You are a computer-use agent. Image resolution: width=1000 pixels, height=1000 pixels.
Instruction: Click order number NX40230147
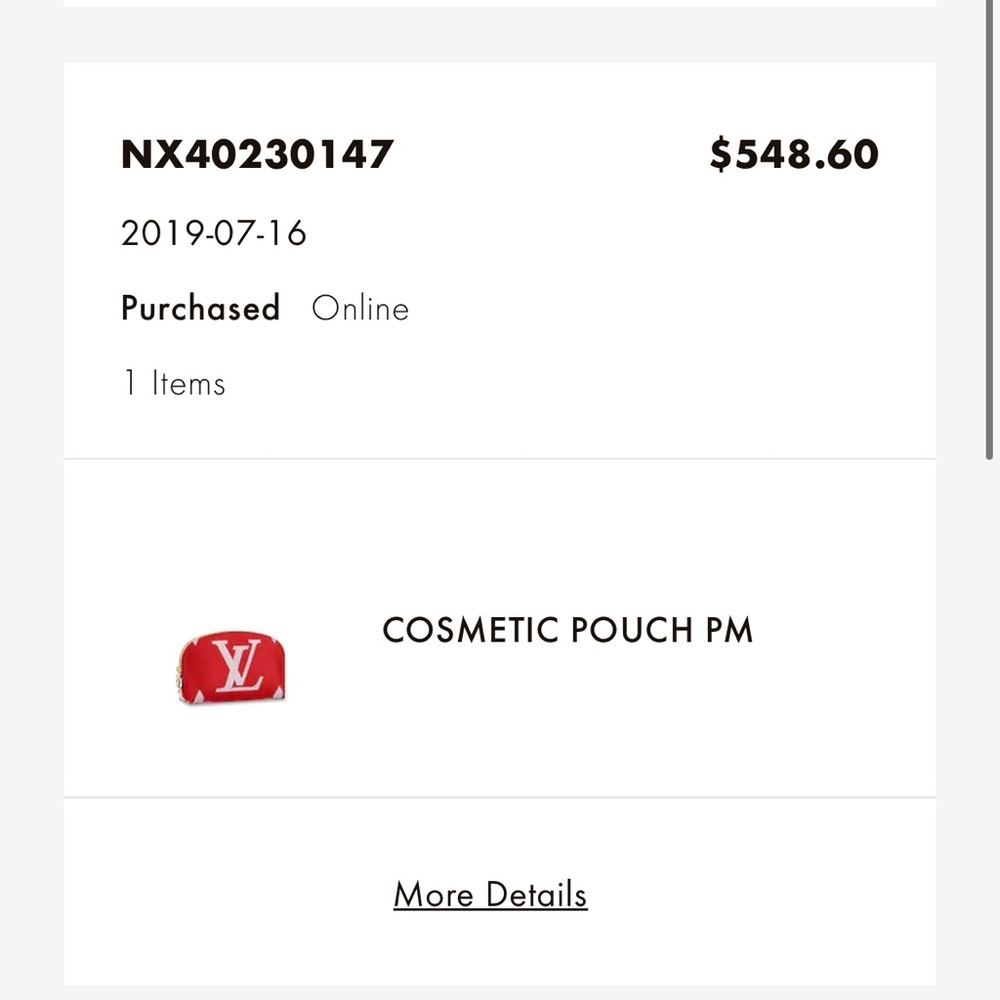pos(257,155)
